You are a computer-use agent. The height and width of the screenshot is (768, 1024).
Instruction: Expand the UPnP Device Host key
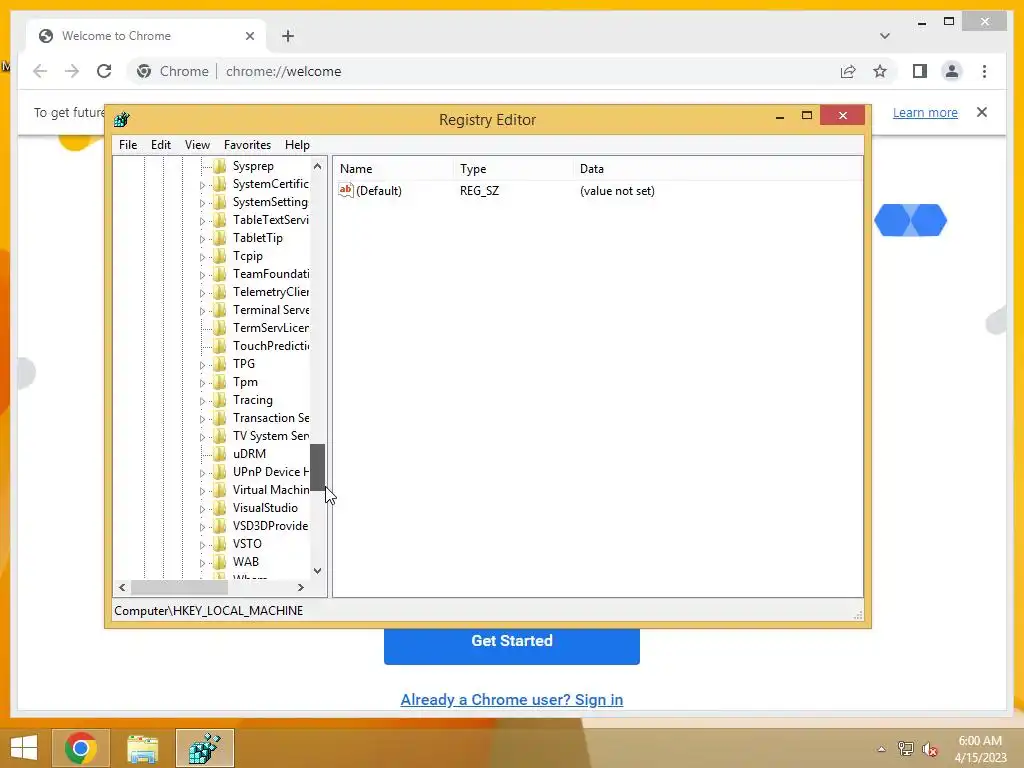202,473
